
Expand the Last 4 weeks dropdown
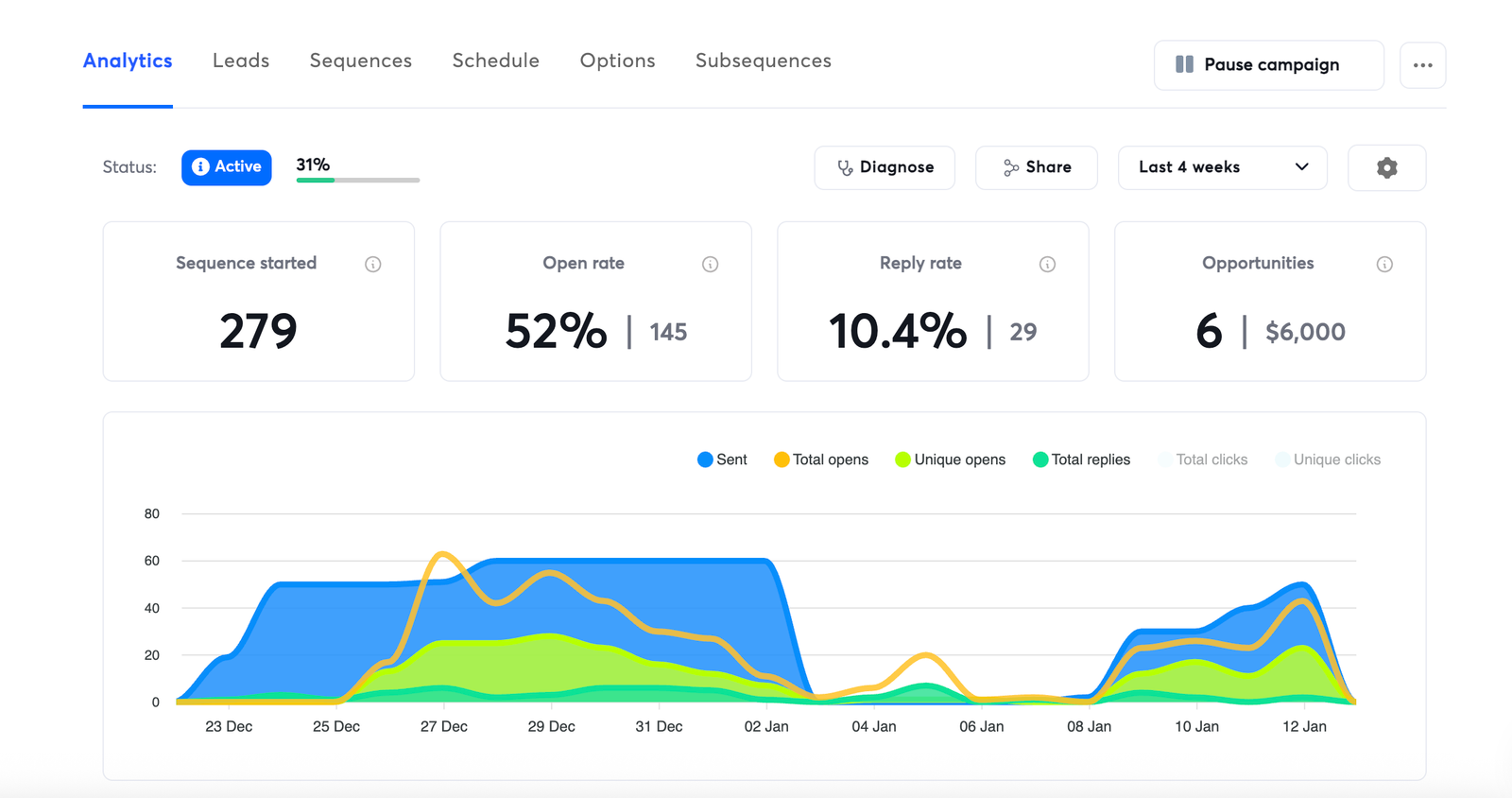[x=1222, y=167]
